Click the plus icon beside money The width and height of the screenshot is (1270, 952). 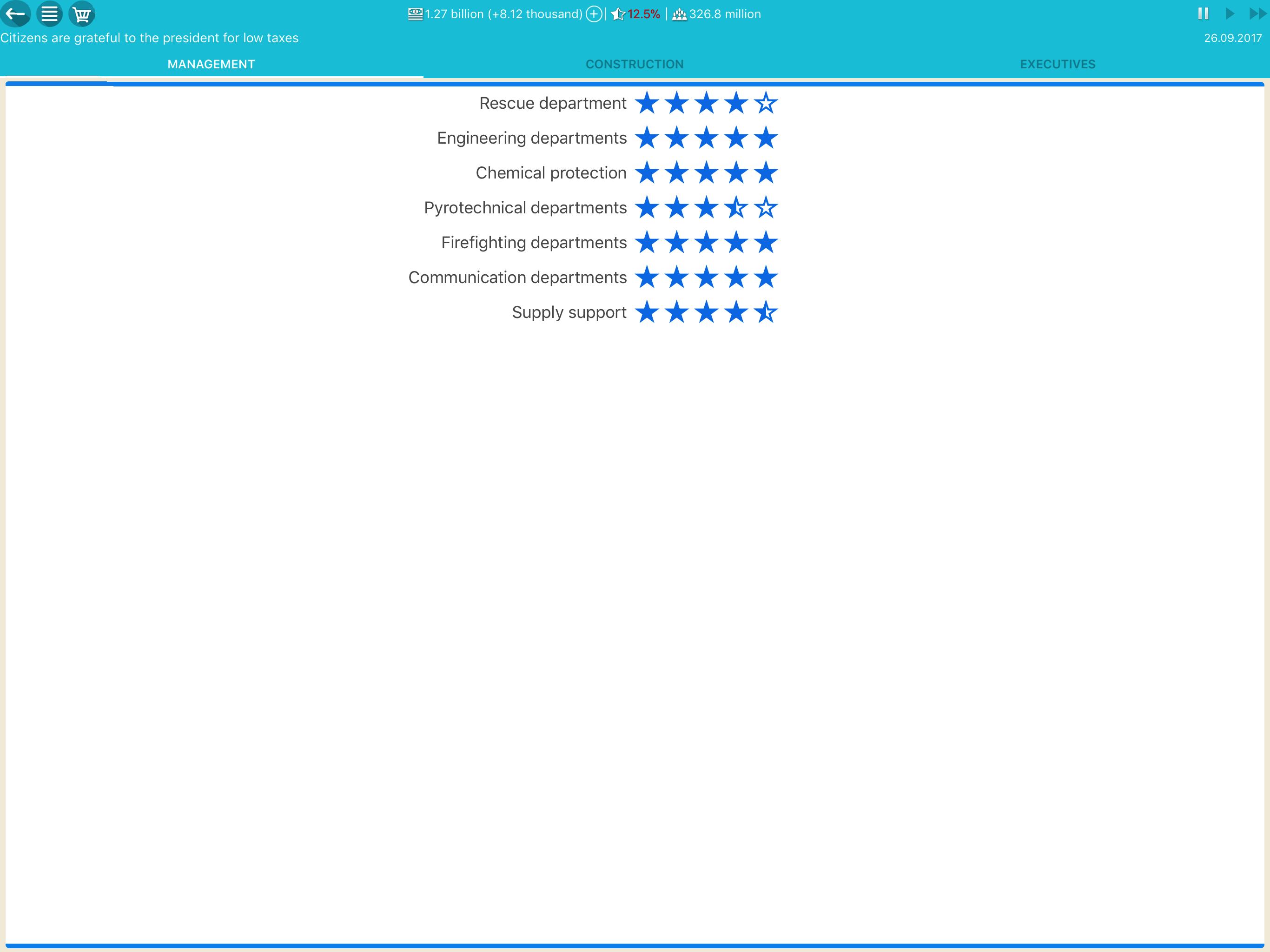[594, 14]
